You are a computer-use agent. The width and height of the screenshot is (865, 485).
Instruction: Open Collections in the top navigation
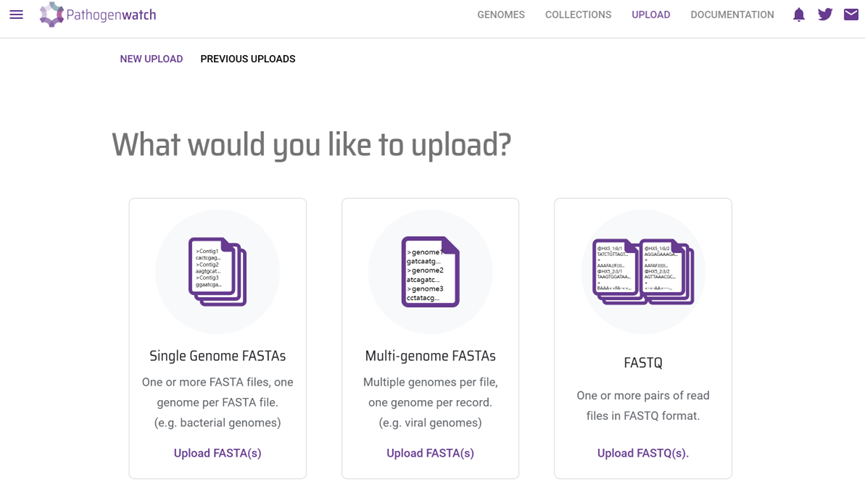coord(578,15)
